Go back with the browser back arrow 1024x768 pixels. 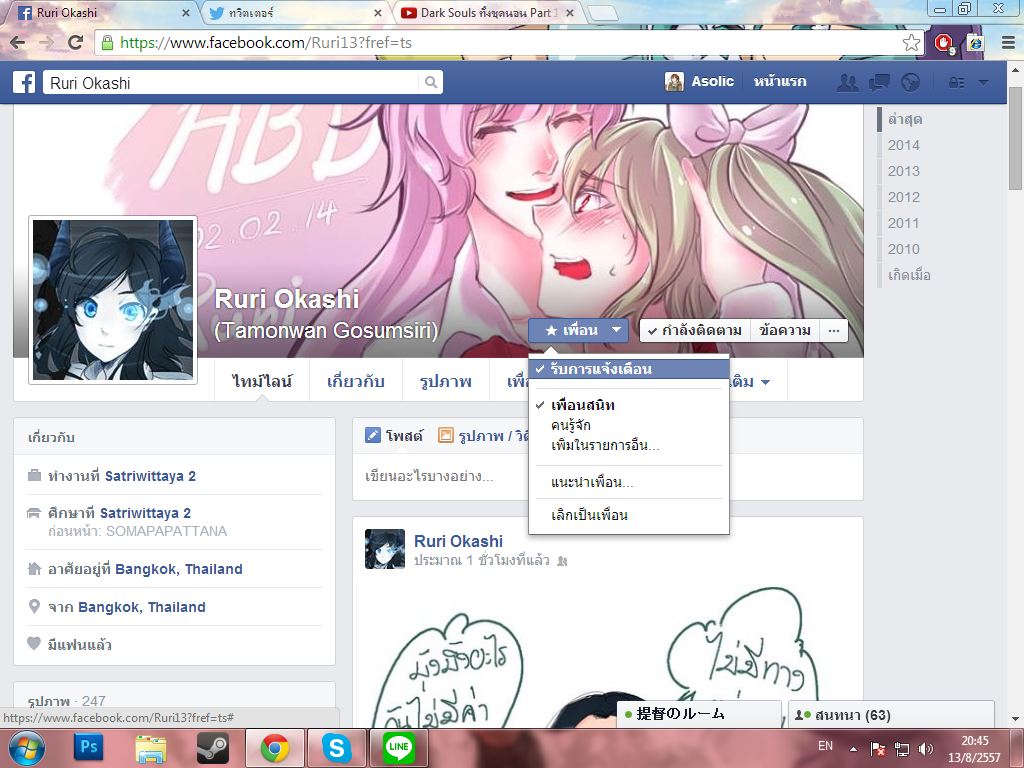(18, 42)
